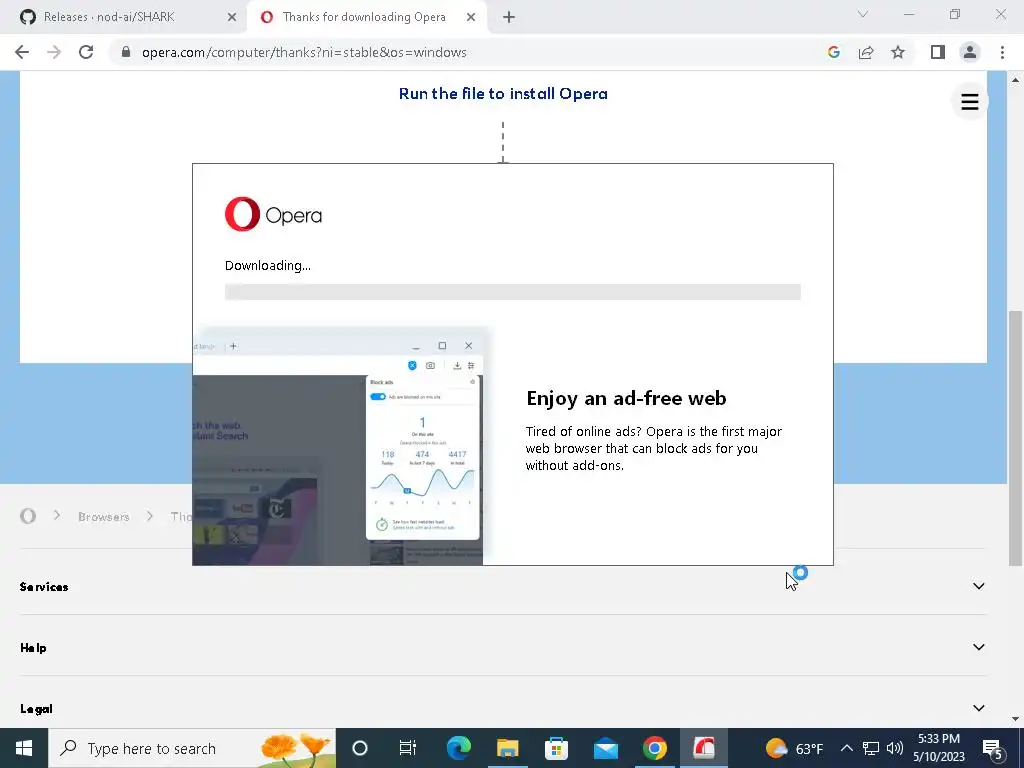The width and height of the screenshot is (1024, 768).
Task: Open Cortana from the taskbar
Action: [x=360, y=748]
